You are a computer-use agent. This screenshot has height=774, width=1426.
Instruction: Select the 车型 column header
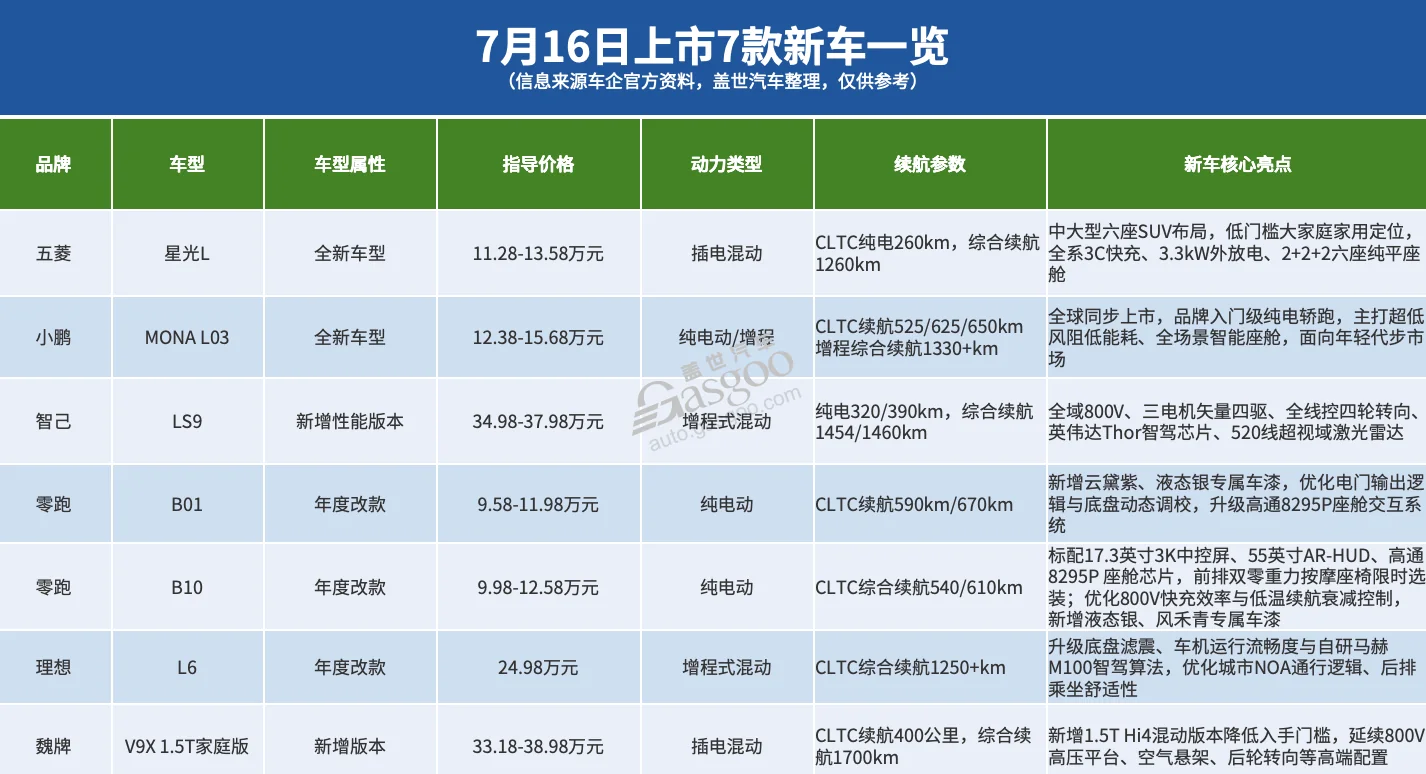tap(187, 164)
